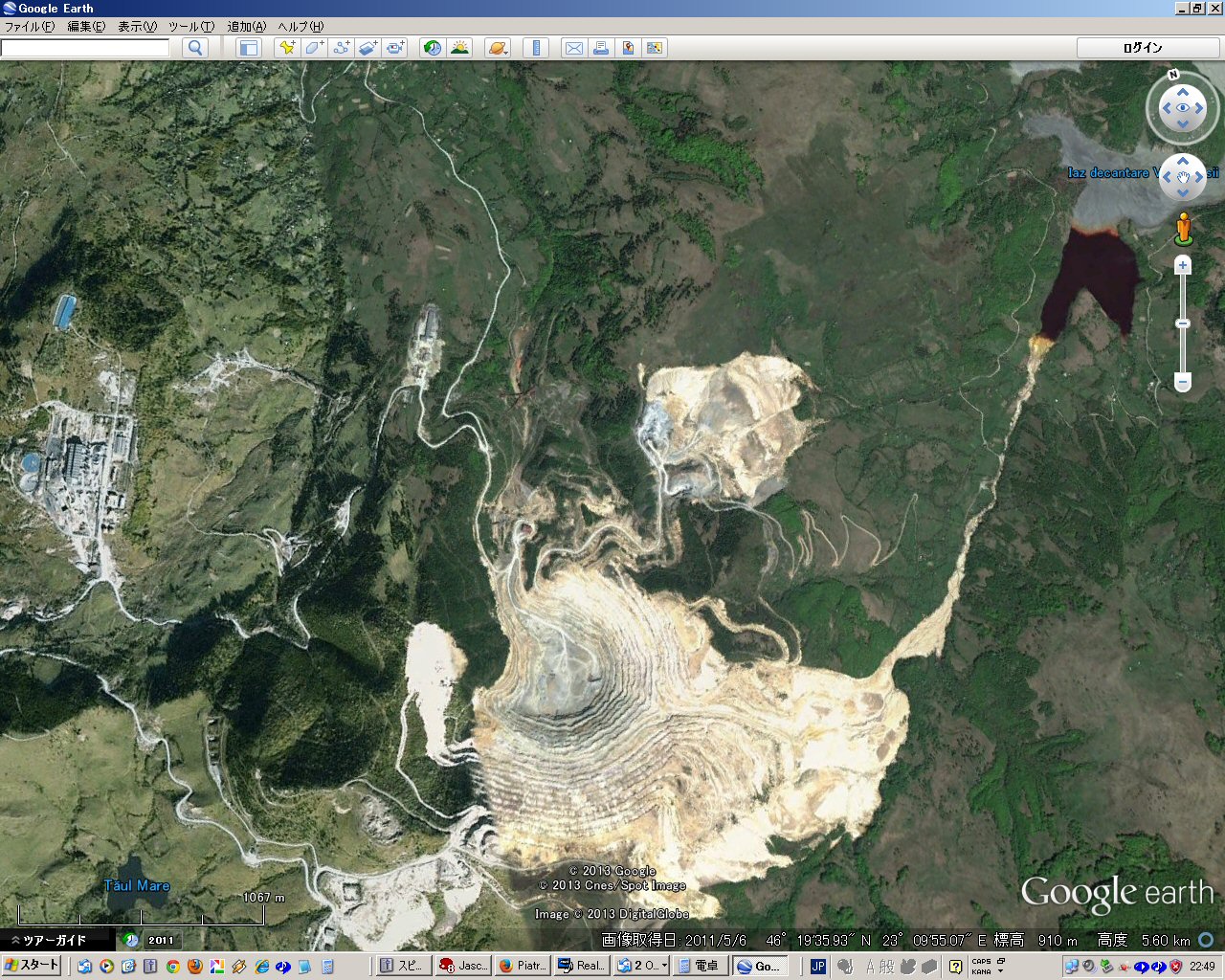This screenshot has height=980, width=1225.
Task: Toggle the sidebar panel visibility
Action: pos(249,48)
